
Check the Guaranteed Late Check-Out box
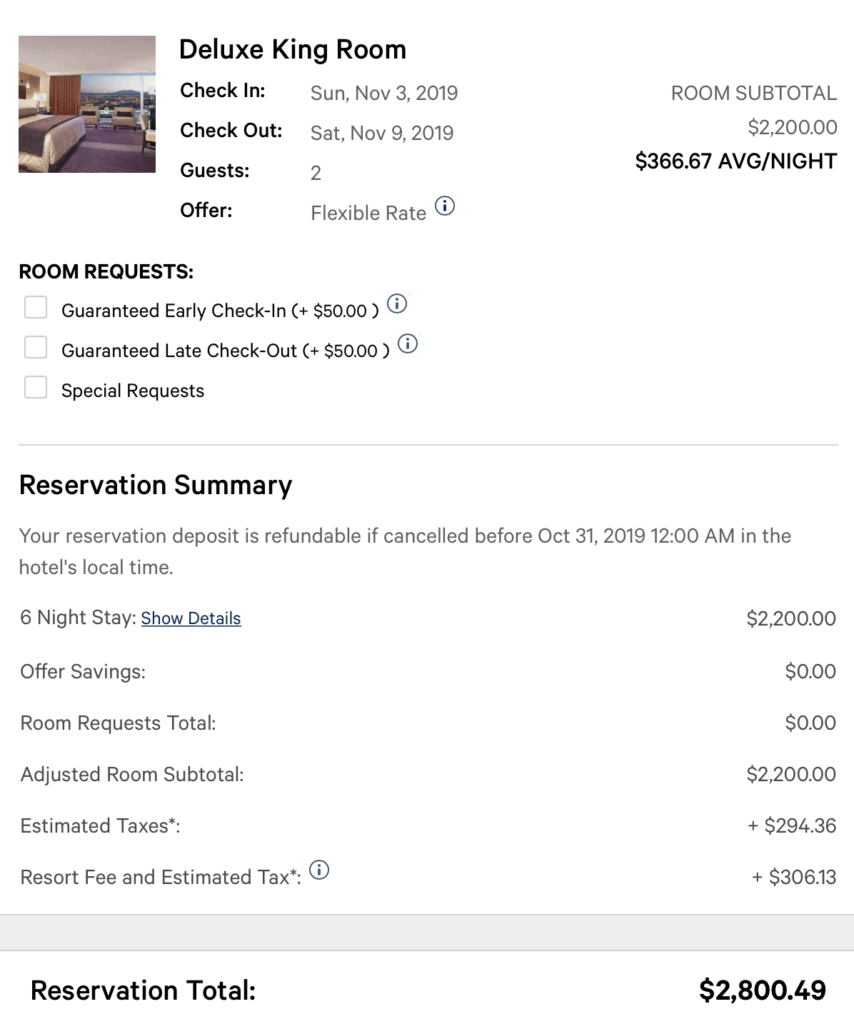pyautogui.click(x=35, y=347)
